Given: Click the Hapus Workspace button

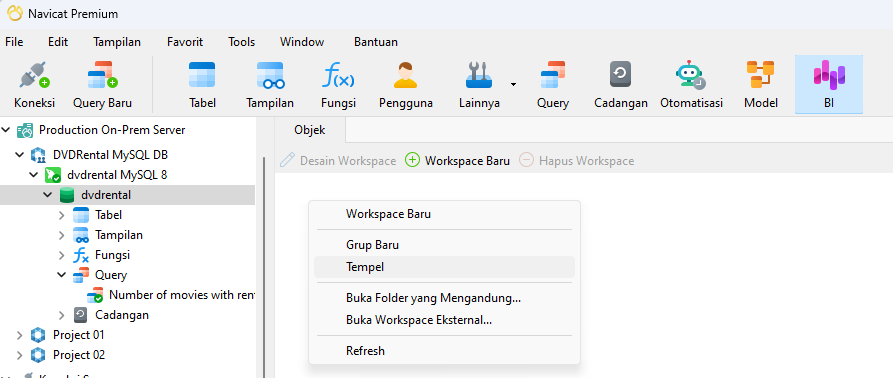Looking at the screenshot, I should pos(576,161).
